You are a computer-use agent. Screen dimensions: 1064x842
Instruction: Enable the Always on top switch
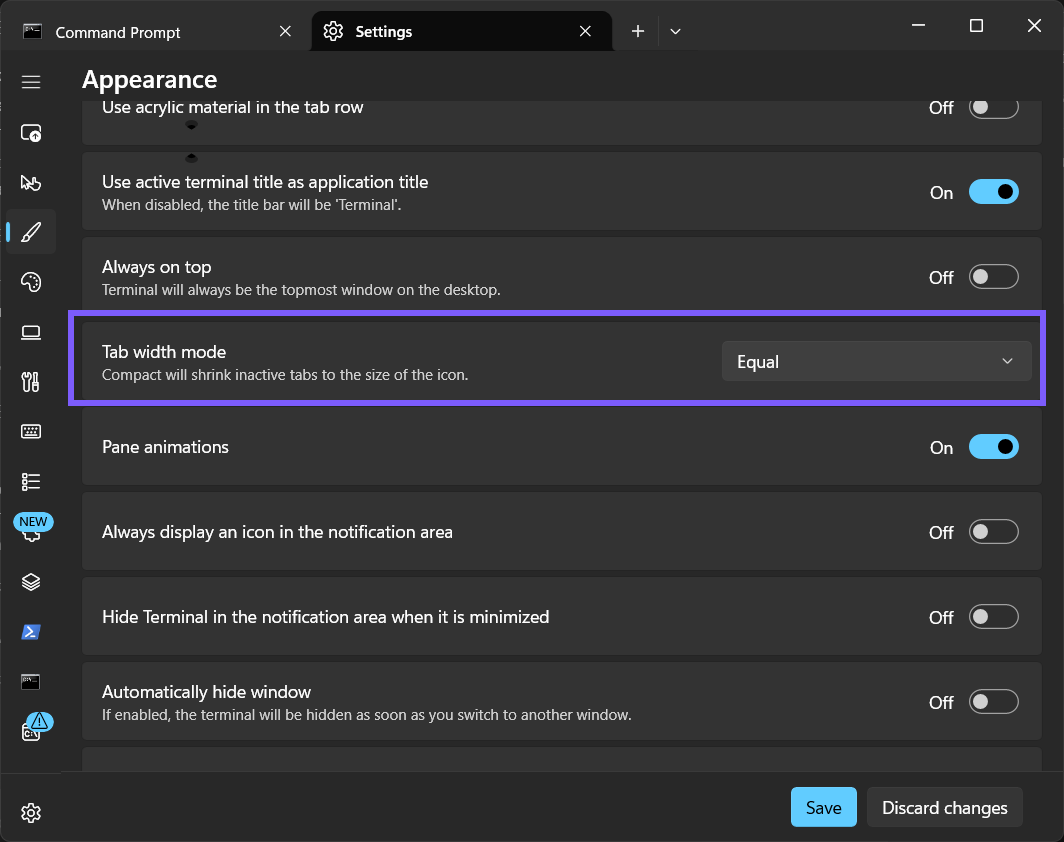pyautogui.click(x=993, y=277)
